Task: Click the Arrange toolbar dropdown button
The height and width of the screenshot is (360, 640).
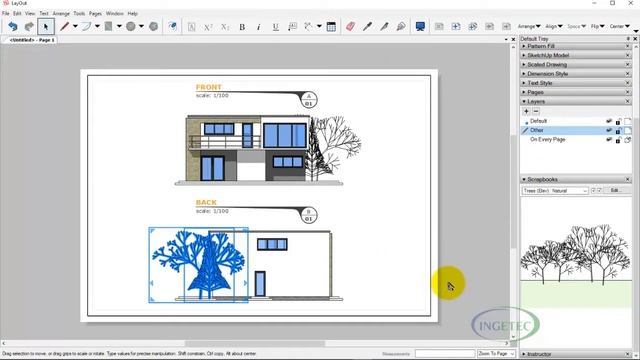Action: [x=529, y=27]
